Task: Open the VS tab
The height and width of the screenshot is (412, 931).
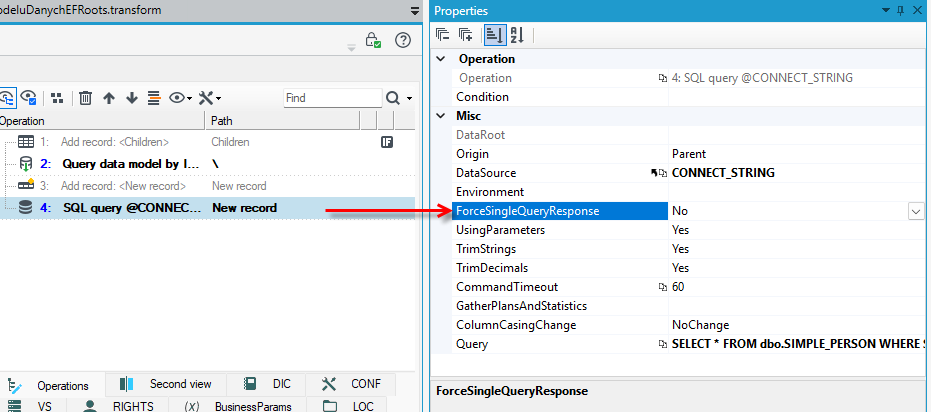Action: pos(33,406)
